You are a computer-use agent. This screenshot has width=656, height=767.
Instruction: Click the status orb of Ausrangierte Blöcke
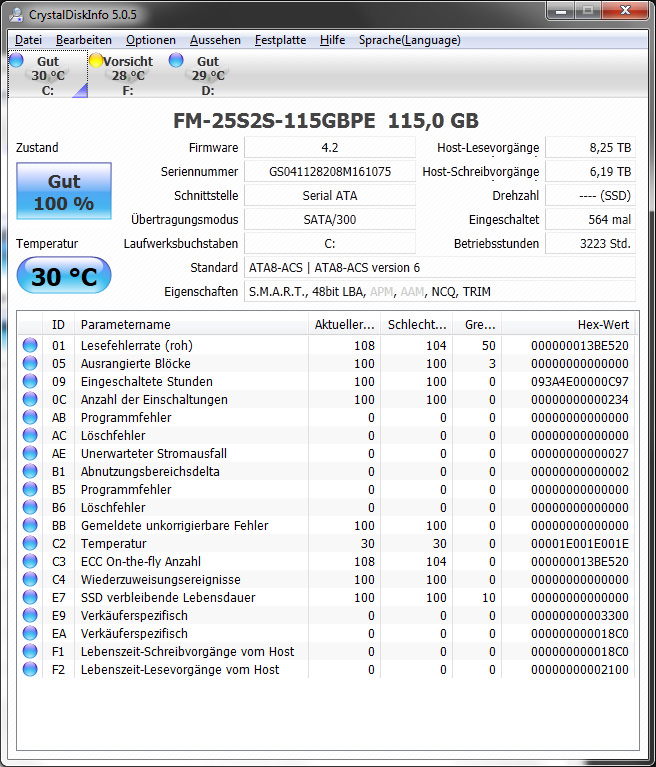point(30,363)
